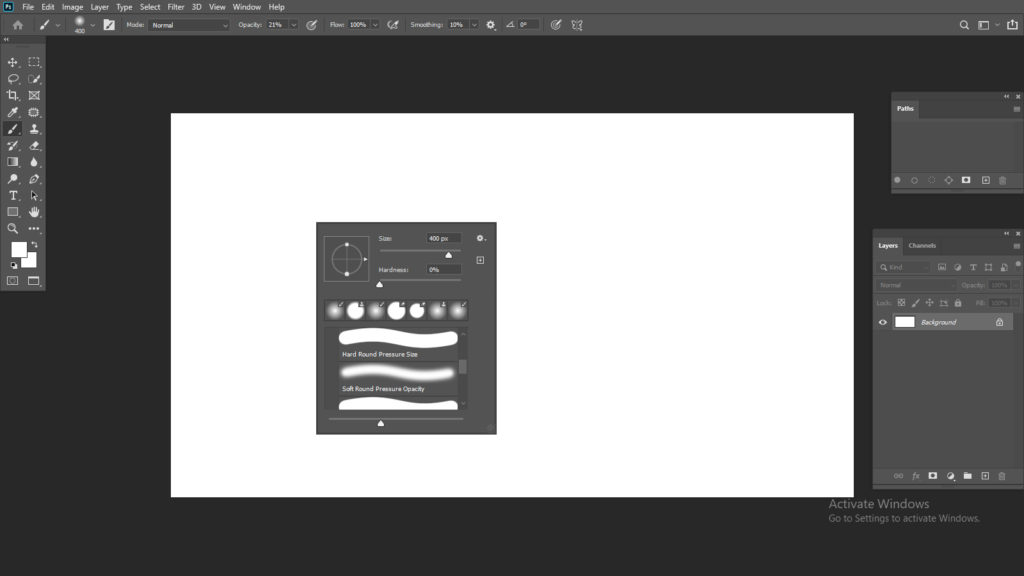Open Layers filter Kind dropdown
This screenshot has height=576, width=1024.
(904, 267)
